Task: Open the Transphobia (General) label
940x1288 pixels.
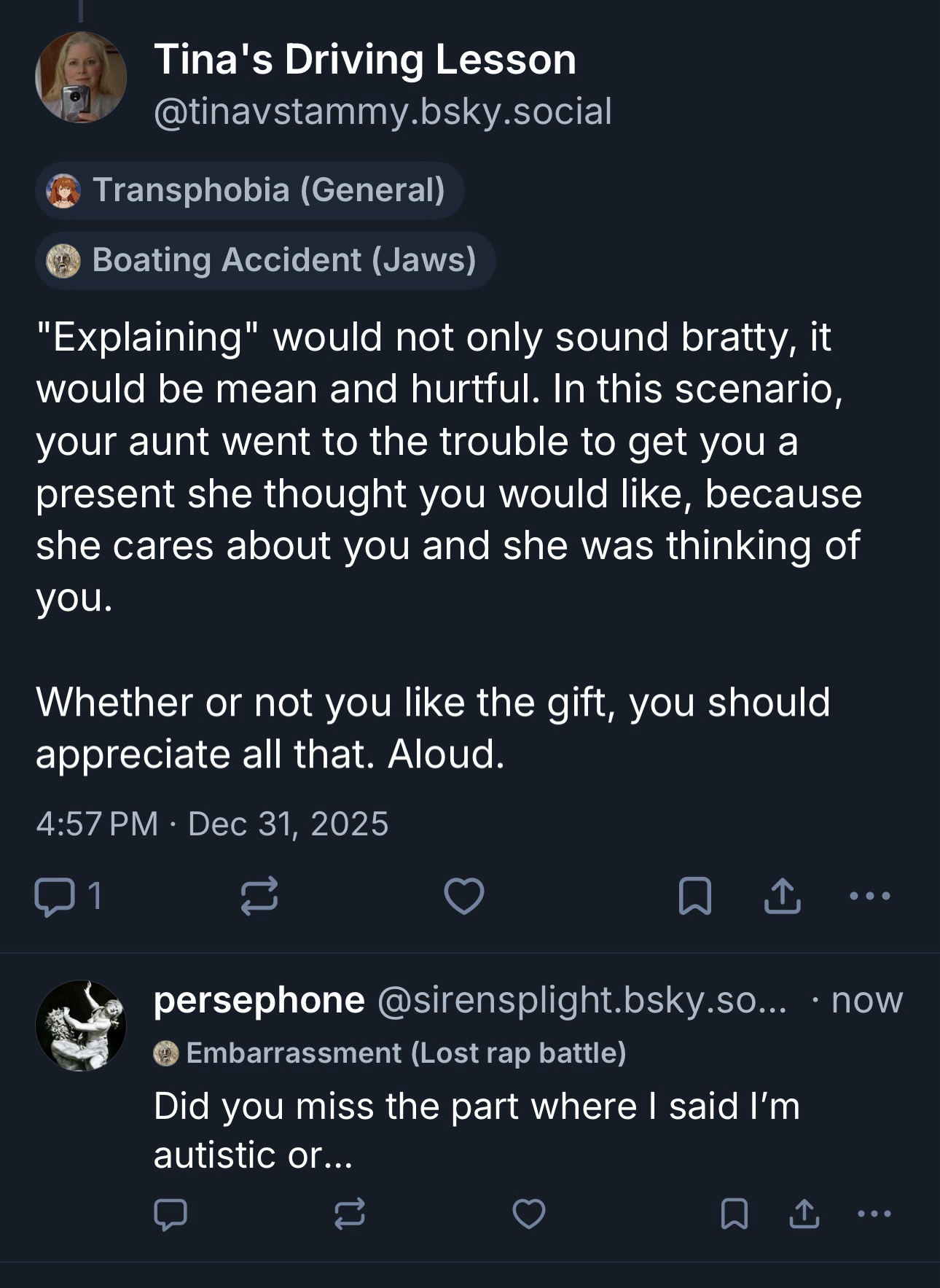Action: coord(249,190)
